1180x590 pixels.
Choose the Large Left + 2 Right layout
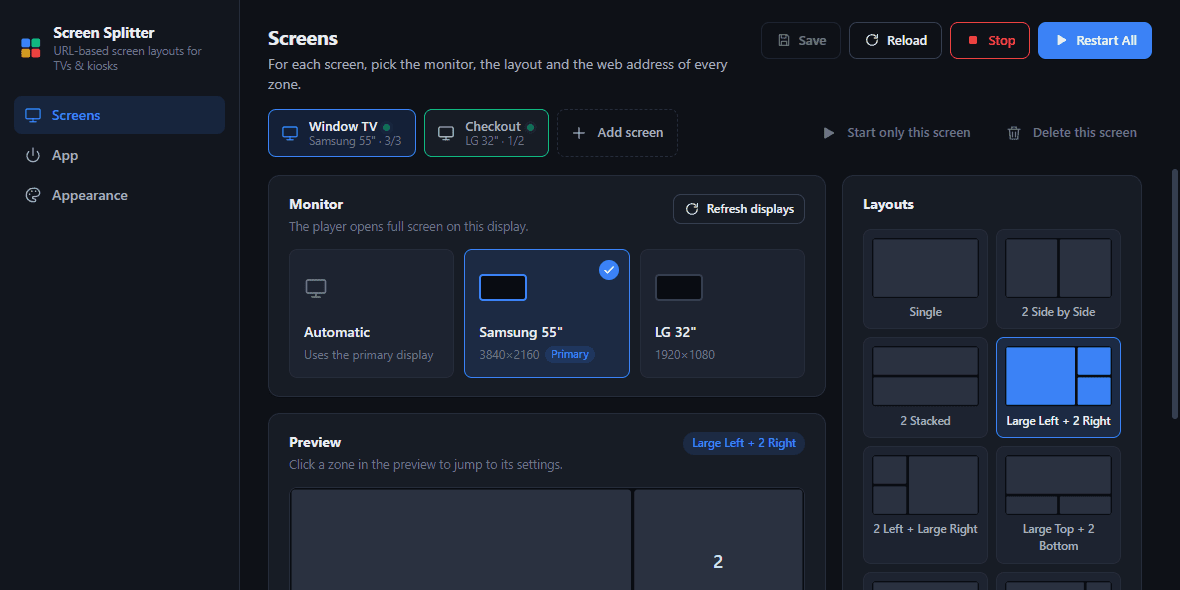[x=1058, y=388]
